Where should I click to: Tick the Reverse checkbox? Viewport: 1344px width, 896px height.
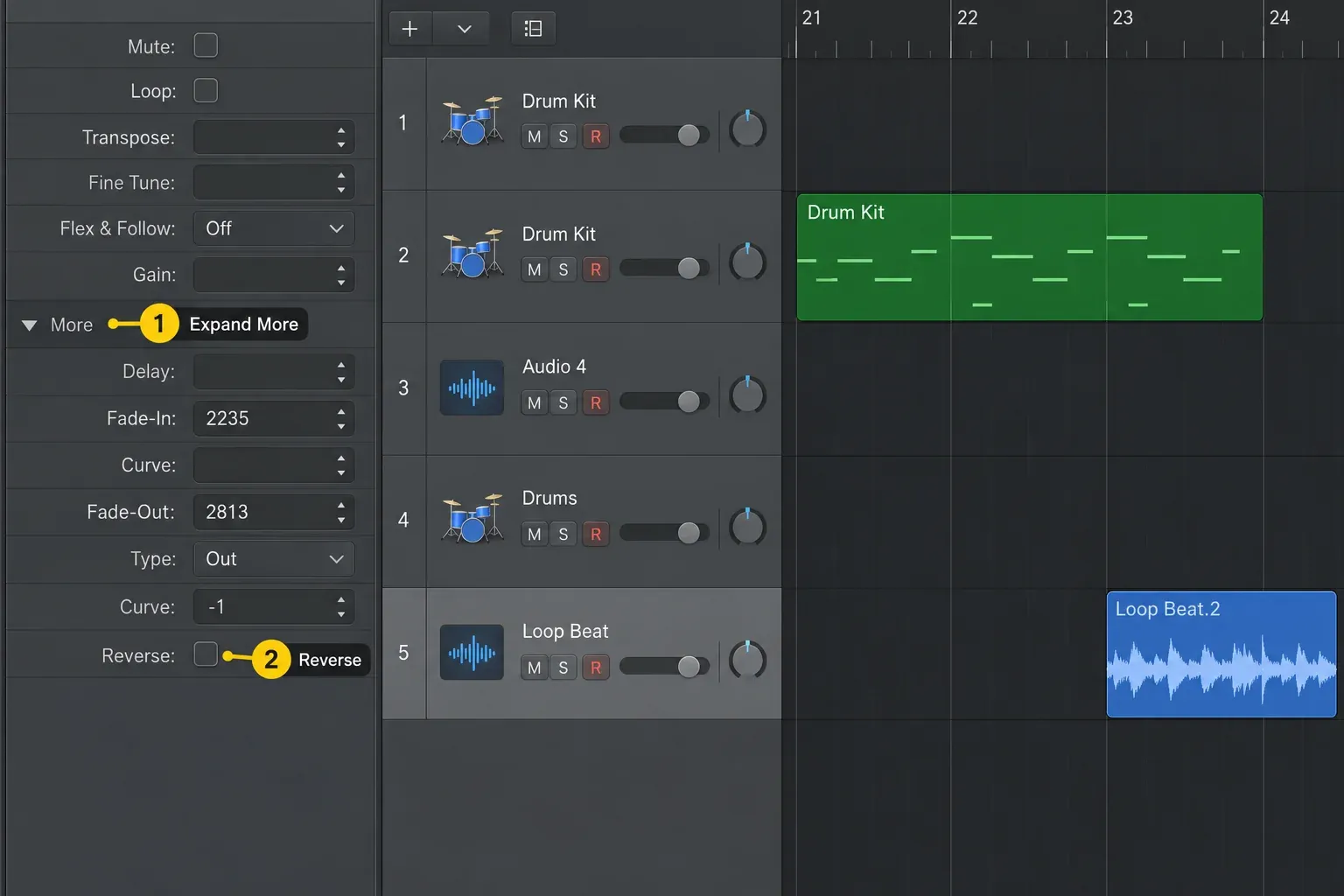206,654
